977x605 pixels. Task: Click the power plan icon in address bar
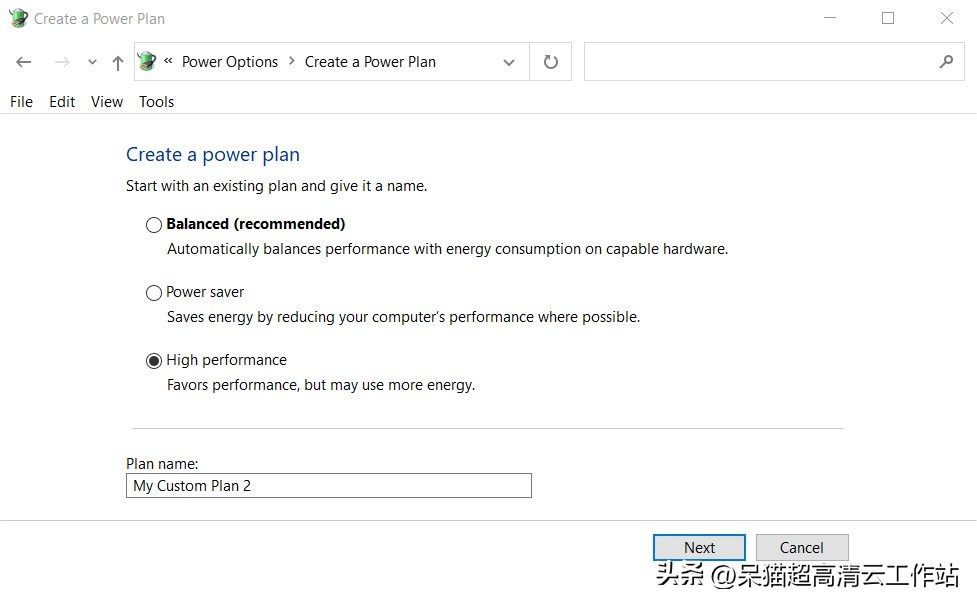[148, 62]
